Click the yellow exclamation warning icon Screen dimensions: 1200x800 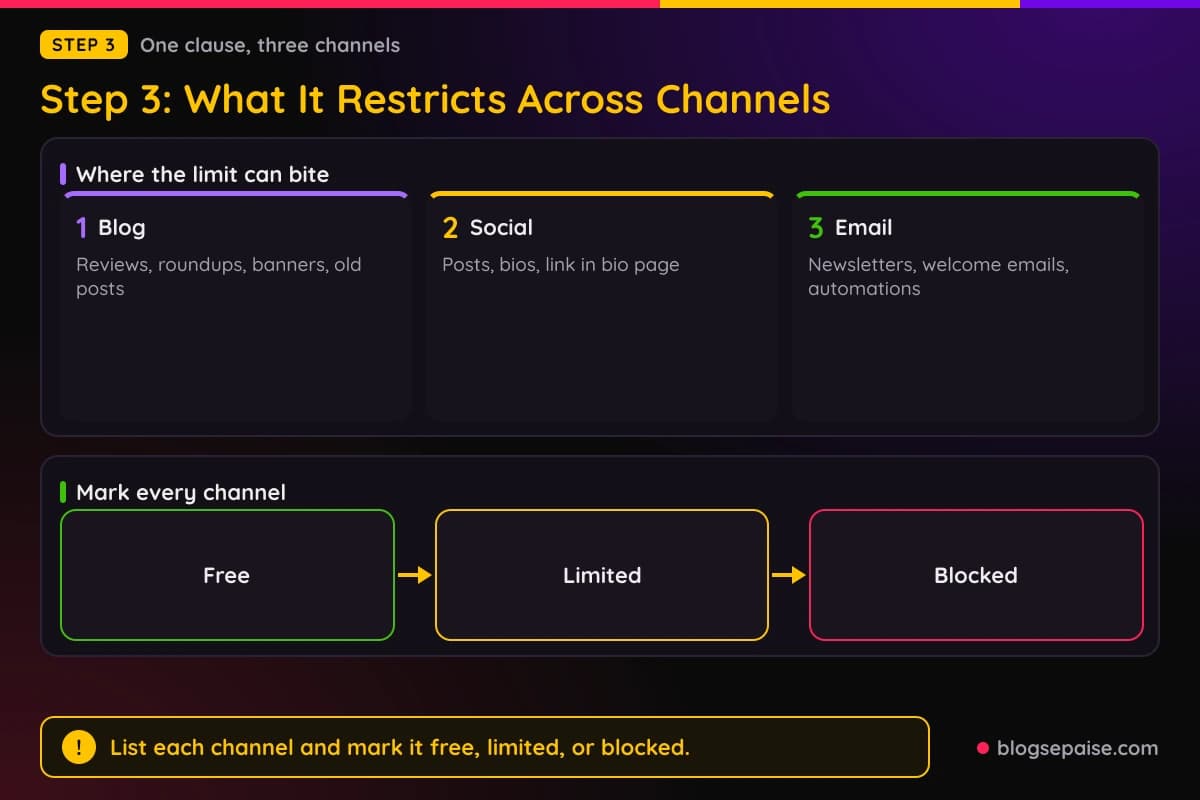(x=79, y=747)
